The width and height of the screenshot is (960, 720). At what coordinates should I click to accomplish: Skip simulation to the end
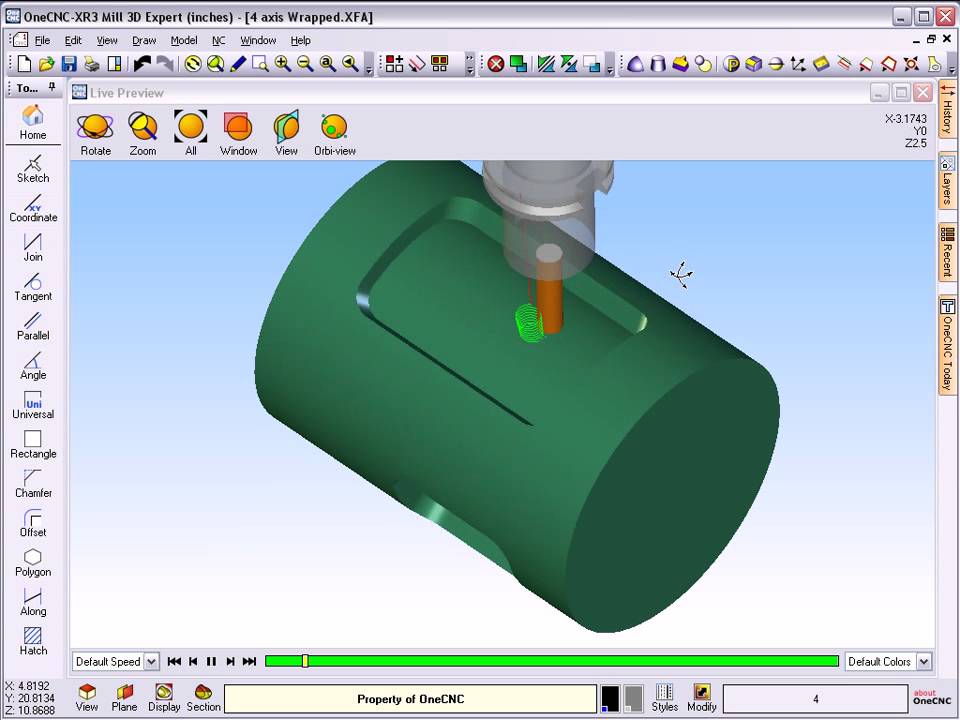pos(249,661)
